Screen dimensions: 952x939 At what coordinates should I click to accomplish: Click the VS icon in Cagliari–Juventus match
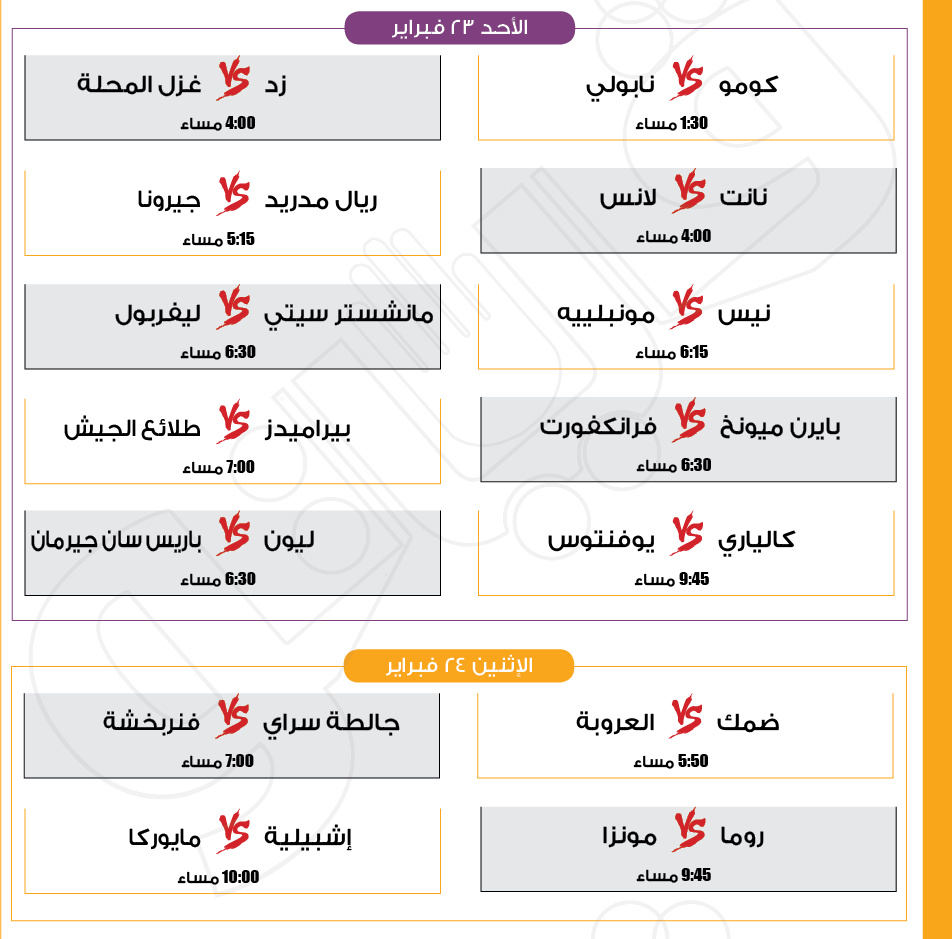pyautogui.click(x=688, y=538)
